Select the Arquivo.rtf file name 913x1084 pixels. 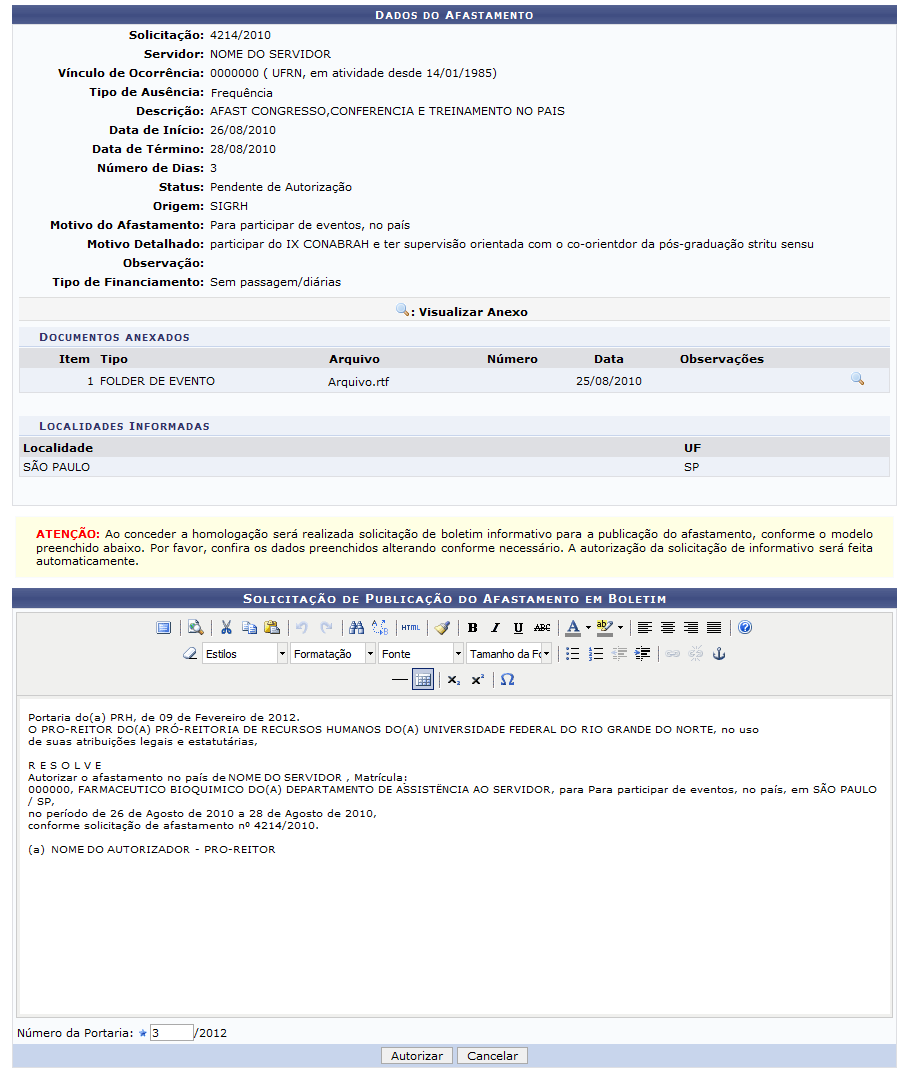(x=358, y=382)
